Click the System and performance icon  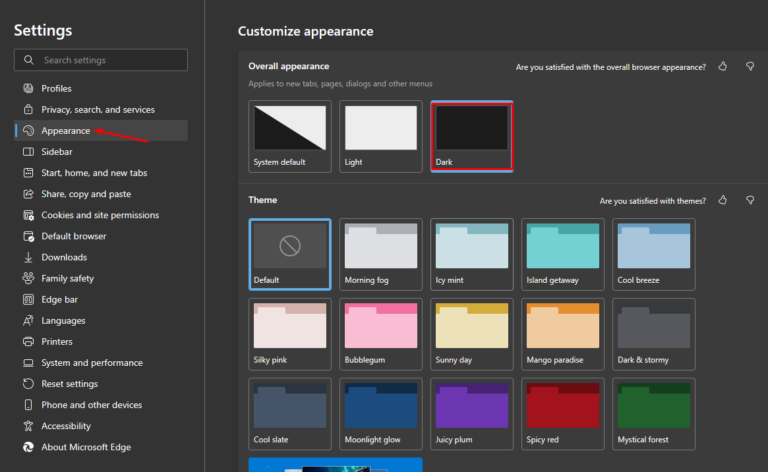28,362
